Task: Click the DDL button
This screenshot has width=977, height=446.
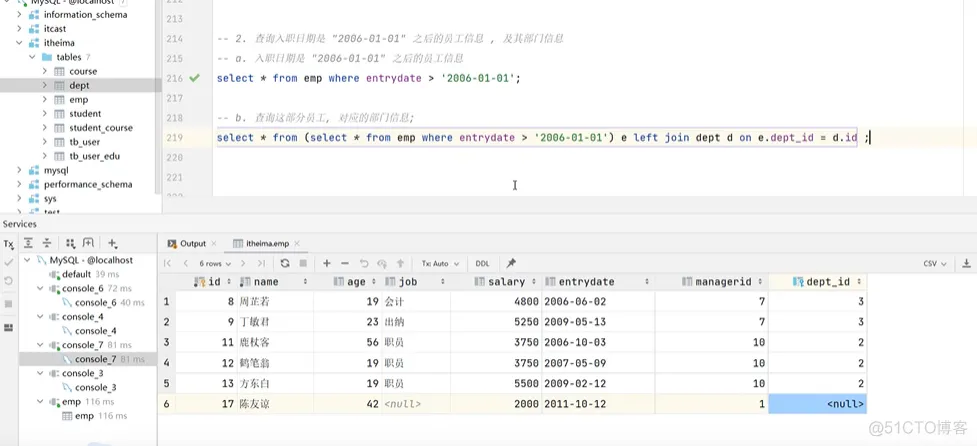Action: pyautogui.click(x=482, y=263)
